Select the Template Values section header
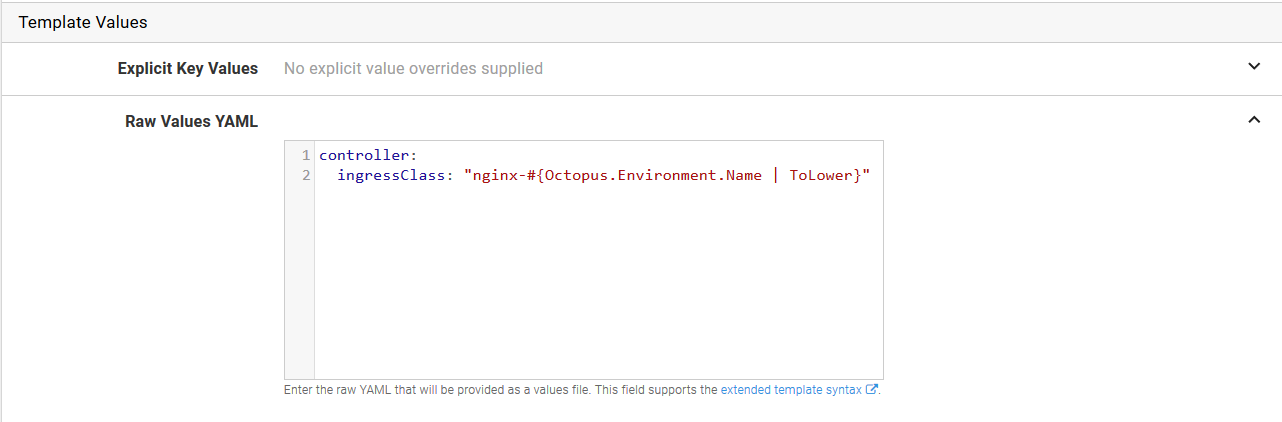The width and height of the screenshot is (1282, 422). coord(83,21)
